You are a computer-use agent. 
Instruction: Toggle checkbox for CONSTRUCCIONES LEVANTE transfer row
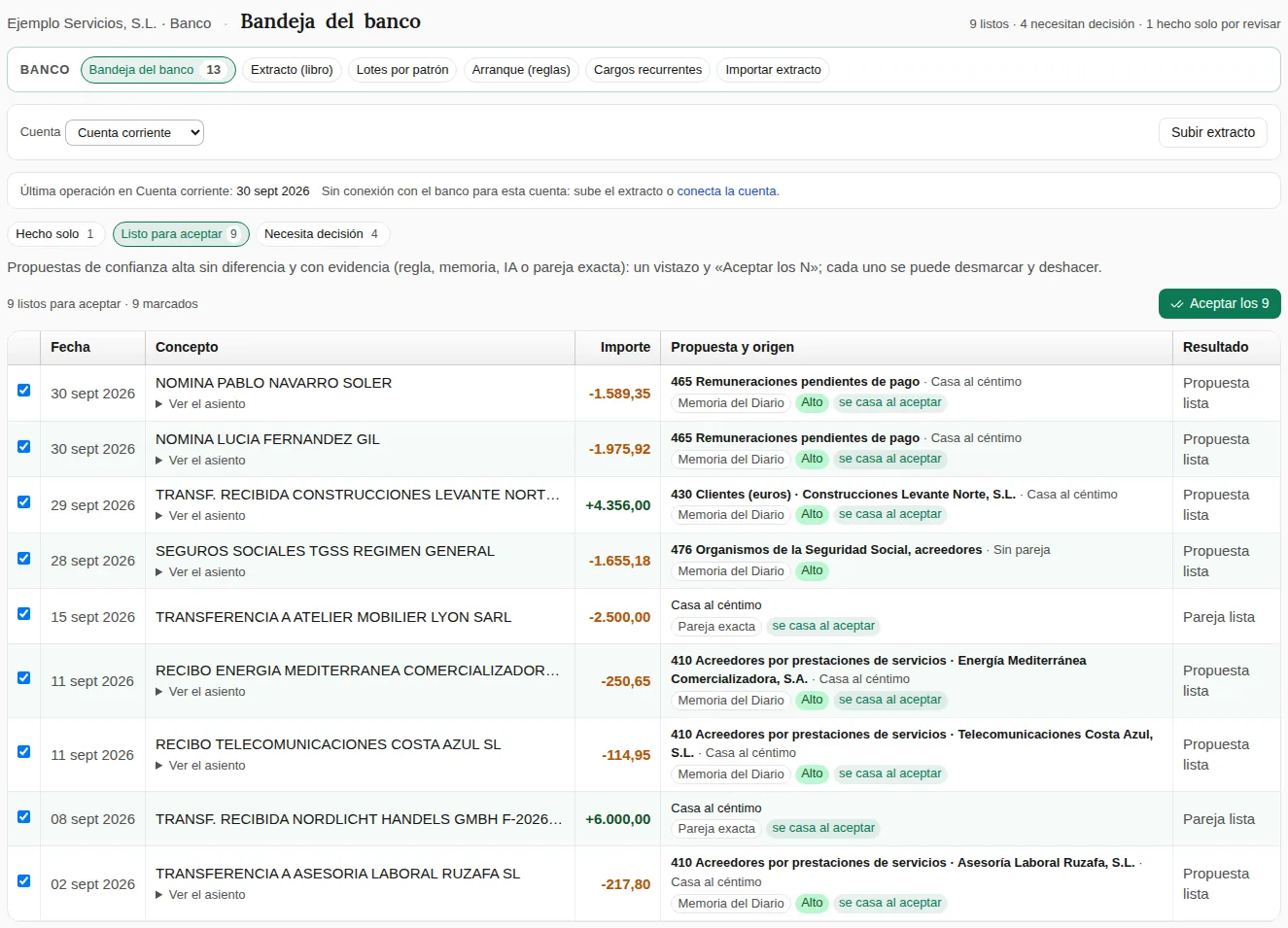[23, 501]
